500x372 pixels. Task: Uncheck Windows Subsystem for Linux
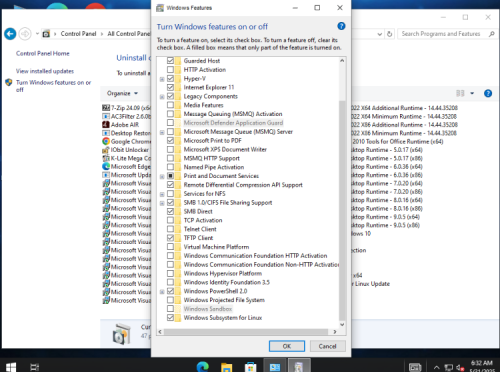coord(170,318)
